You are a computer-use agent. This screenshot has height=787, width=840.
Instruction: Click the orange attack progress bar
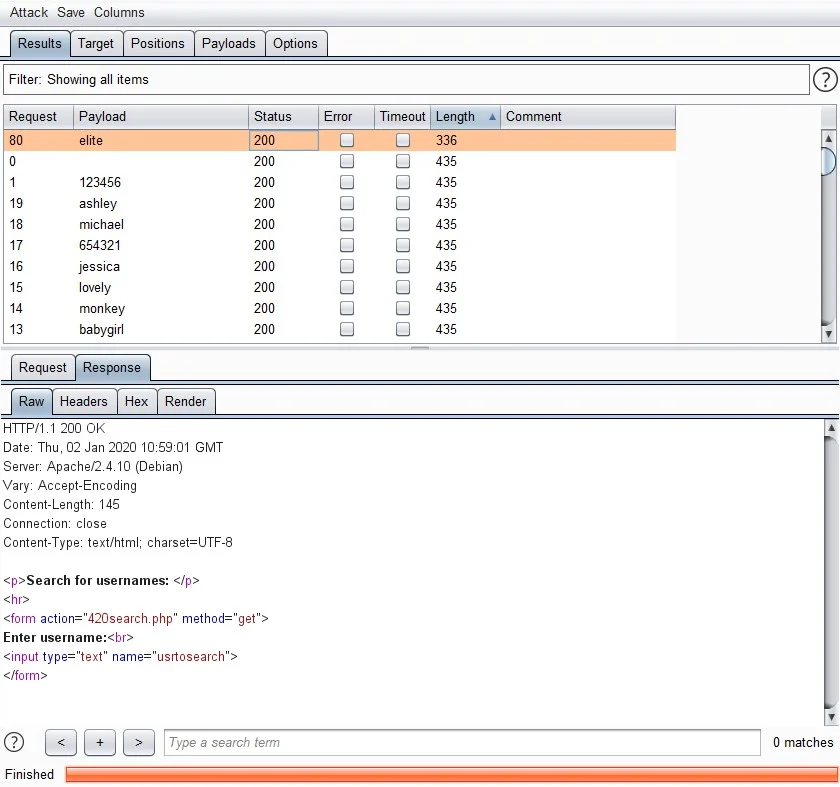tap(450, 774)
